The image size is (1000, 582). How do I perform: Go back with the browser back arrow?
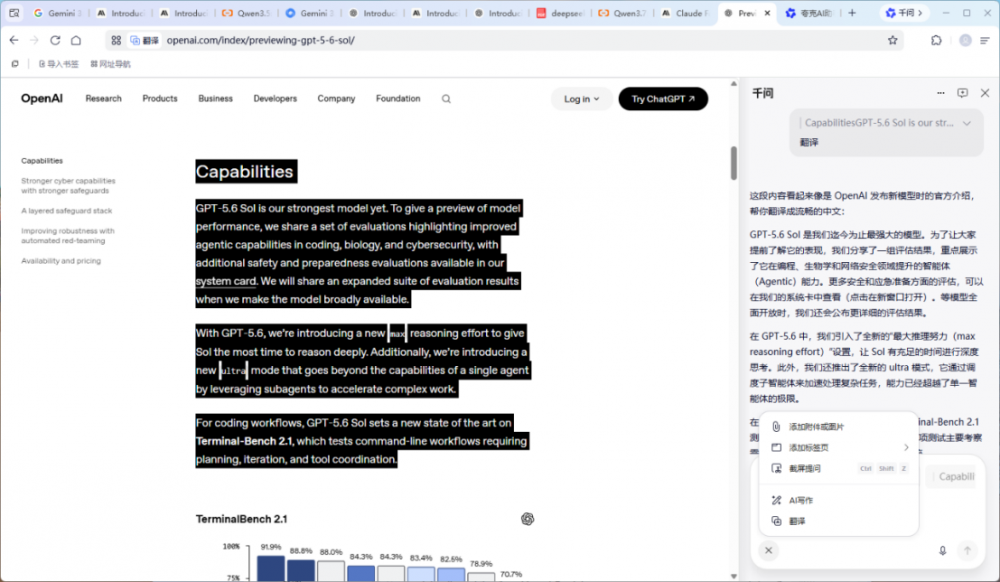(14, 40)
